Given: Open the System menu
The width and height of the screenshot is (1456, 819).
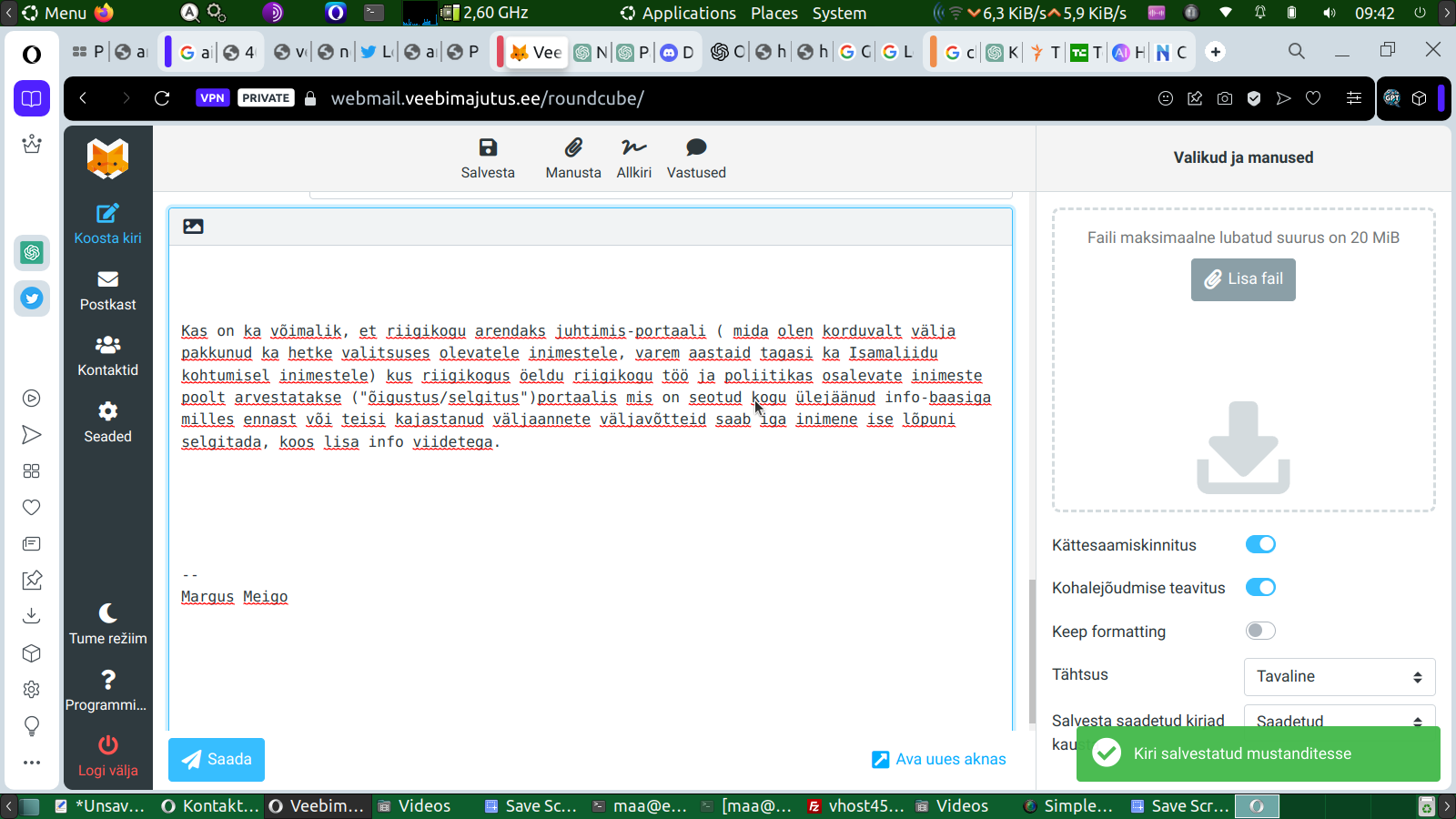Looking at the screenshot, I should (839, 13).
